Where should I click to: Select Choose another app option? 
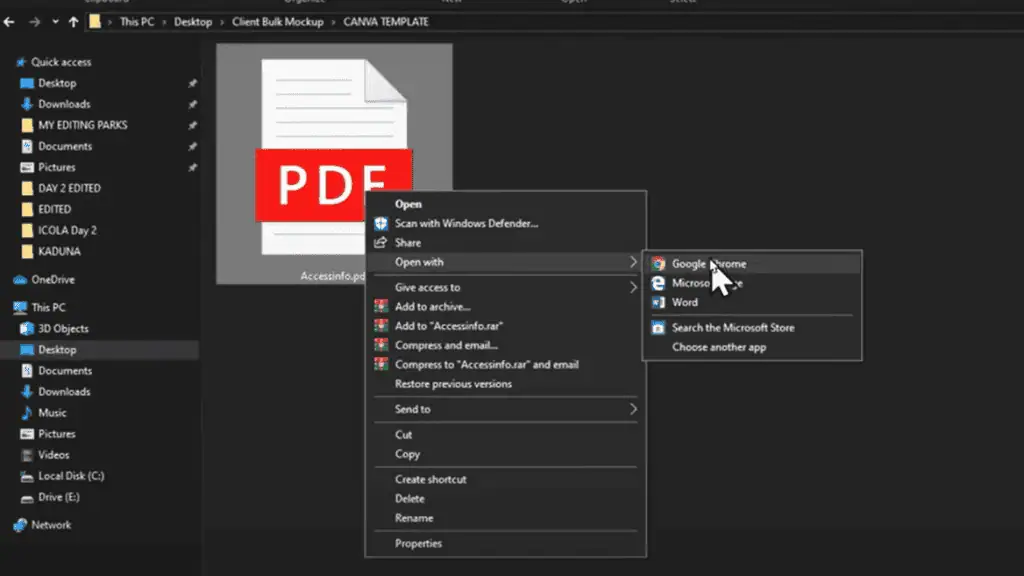(x=718, y=347)
